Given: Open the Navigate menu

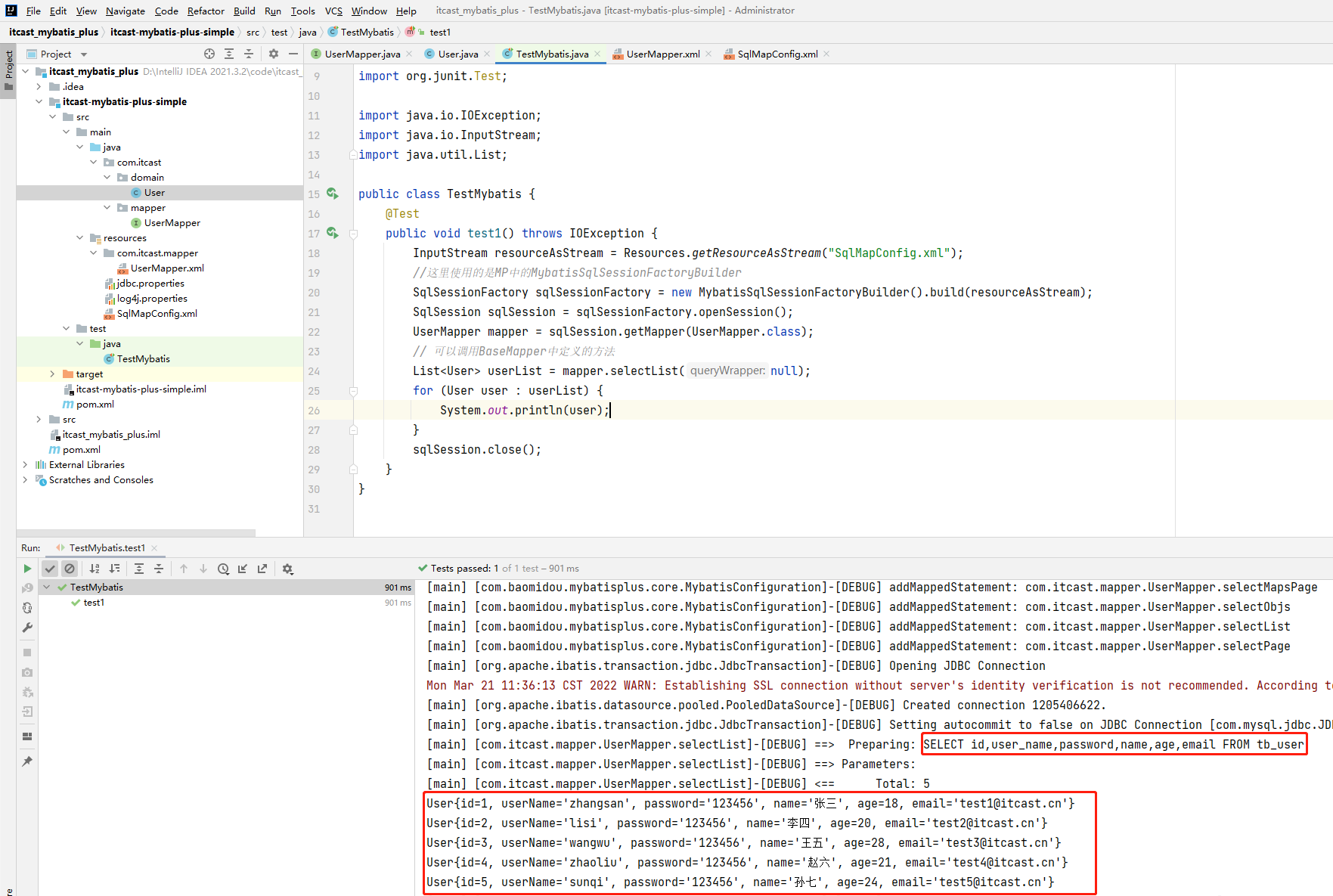Looking at the screenshot, I should tap(126, 11).
